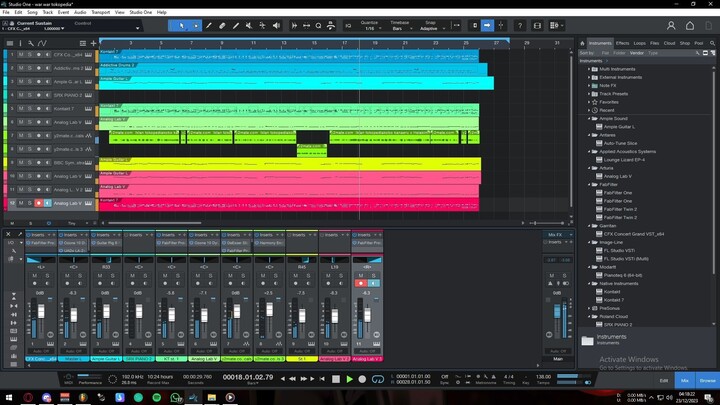Collapse the FabFilter vendor folder
720x405 pixels.
tap(590, 185)
